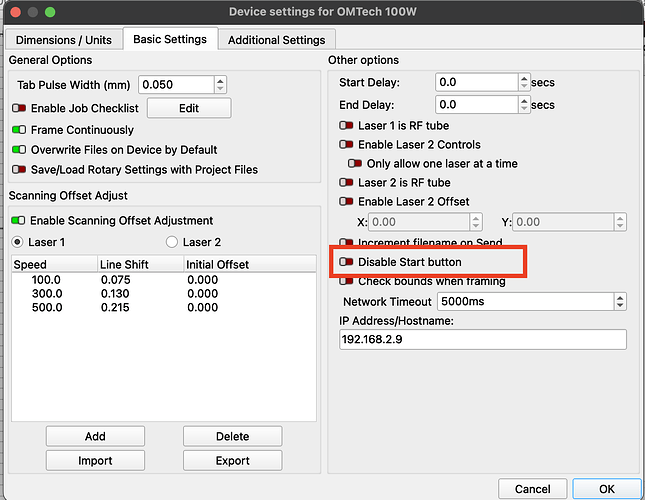Click the Delete button
Viewport: 645px width, 500px height.
(232, 436)
